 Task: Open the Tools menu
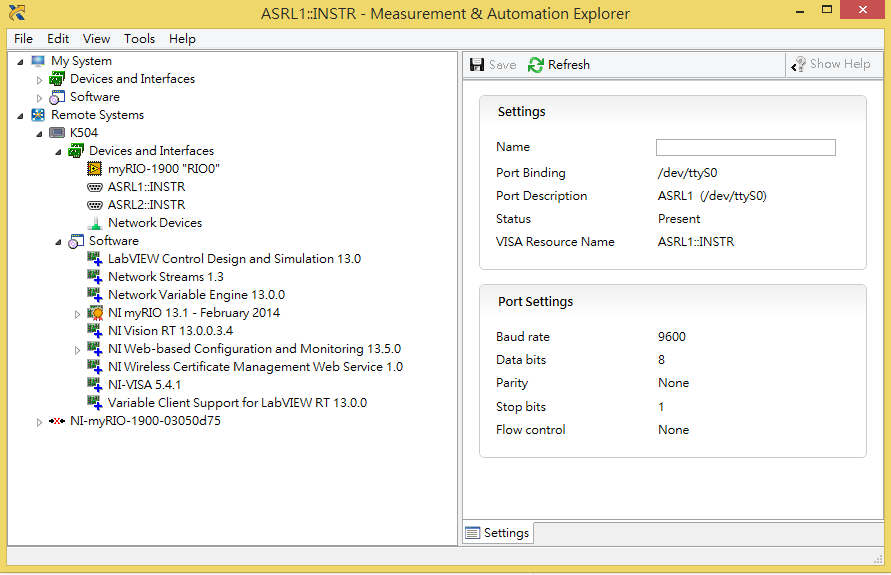point(139,39)
